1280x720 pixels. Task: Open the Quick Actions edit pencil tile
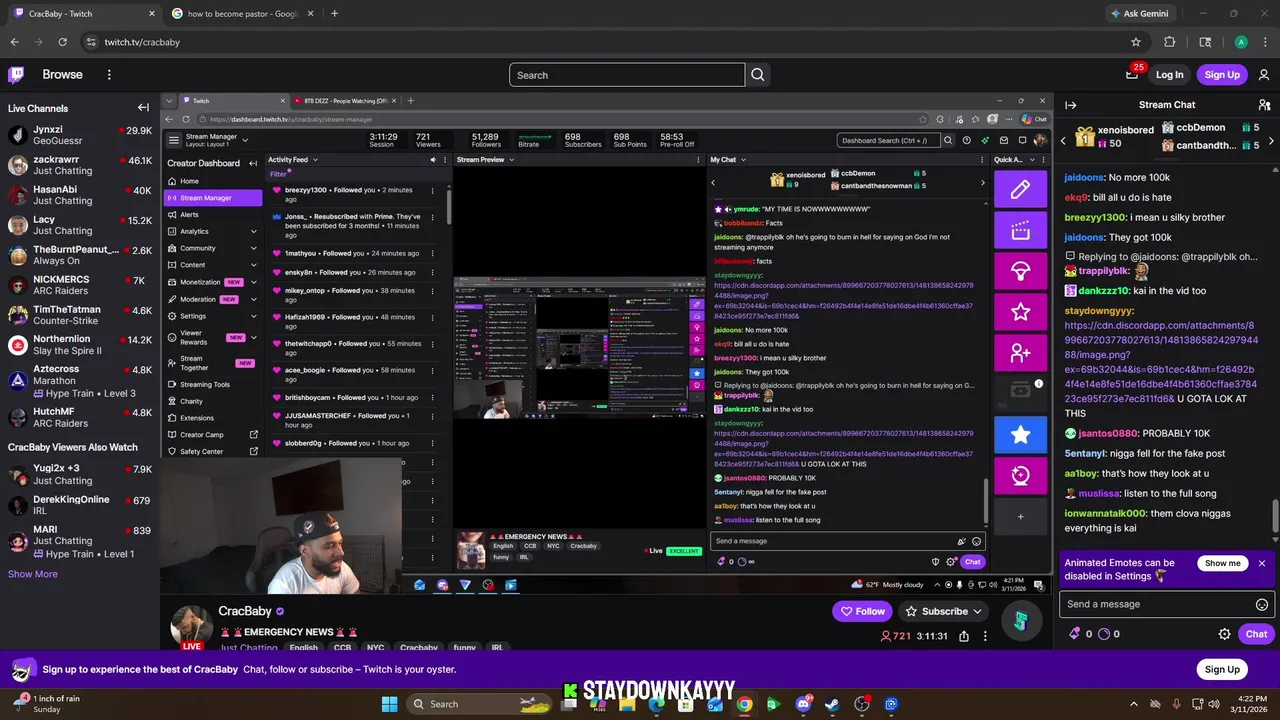(x=1020, y=190)
